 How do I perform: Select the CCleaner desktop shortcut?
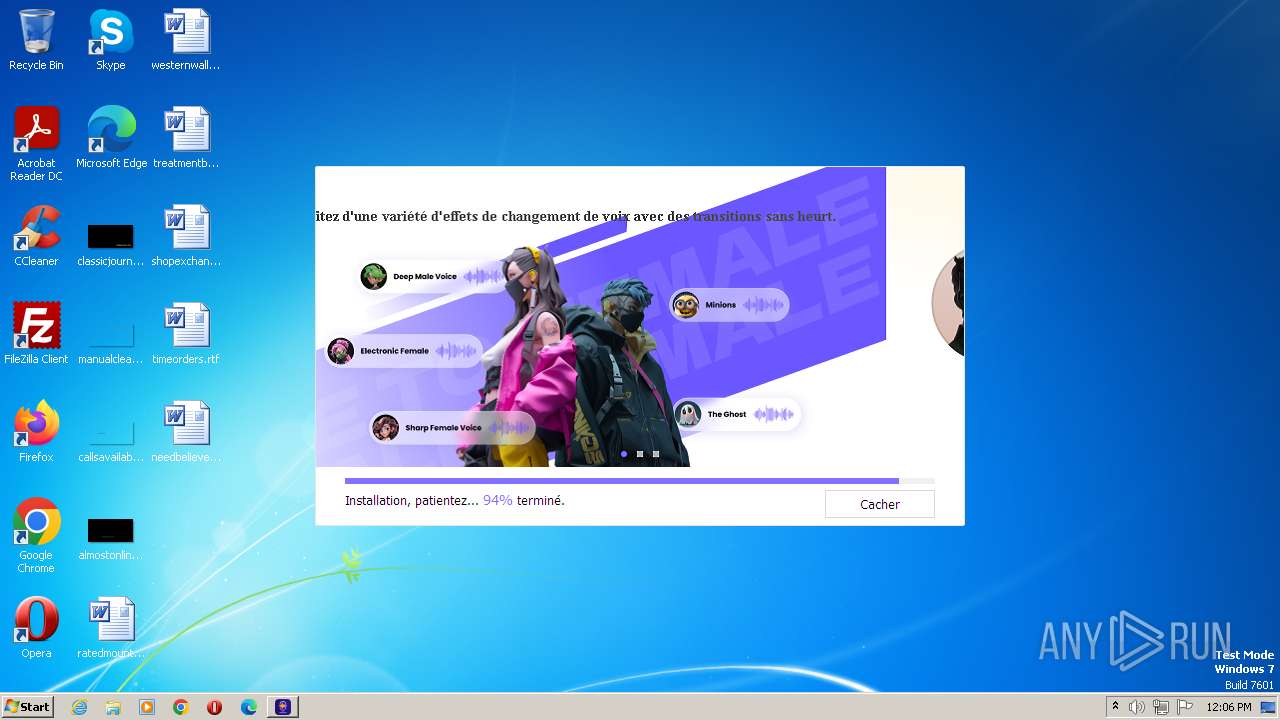point(36,236)
